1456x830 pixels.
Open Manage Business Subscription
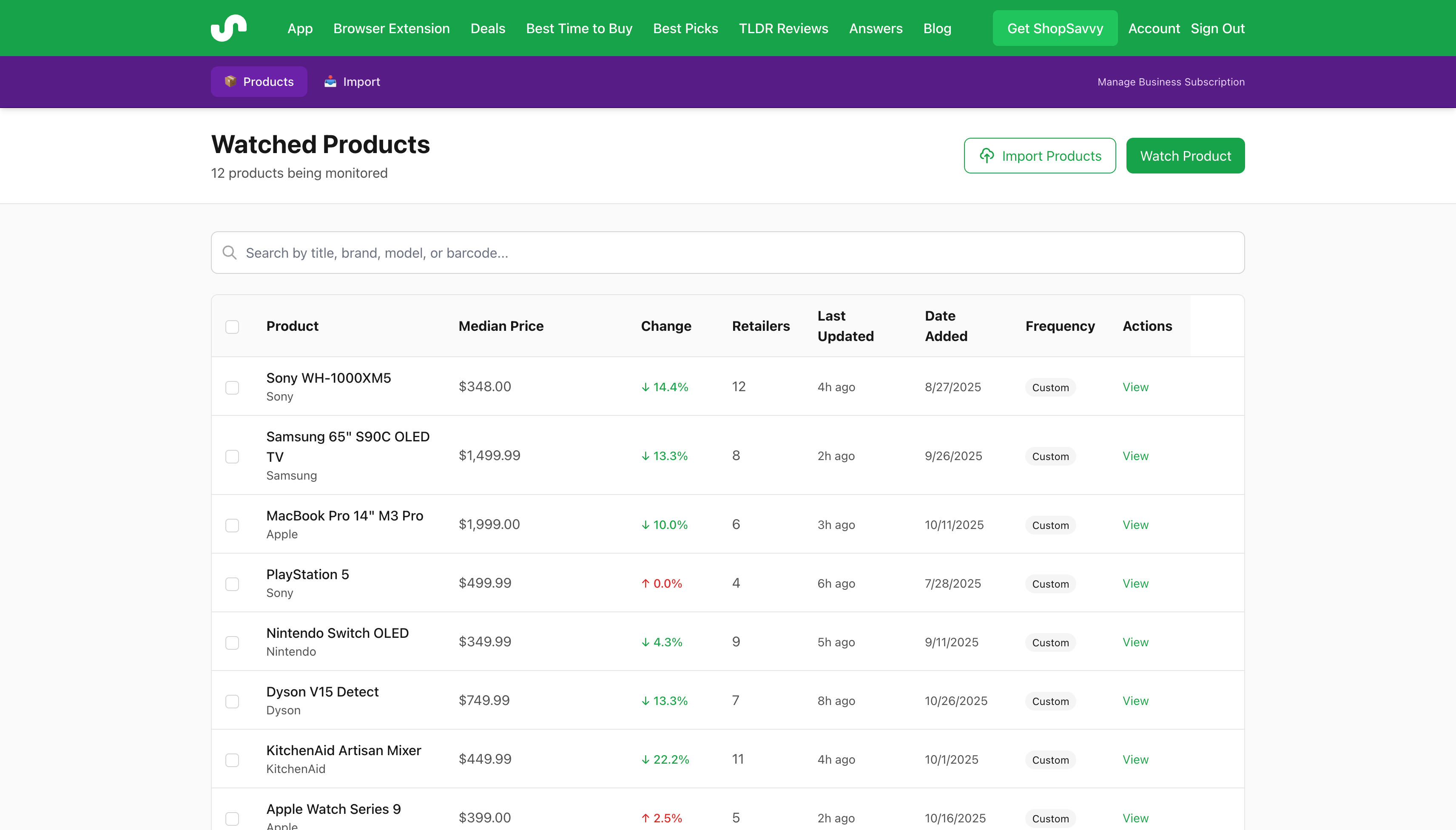pyautogui.click(x=1171, y=82)
